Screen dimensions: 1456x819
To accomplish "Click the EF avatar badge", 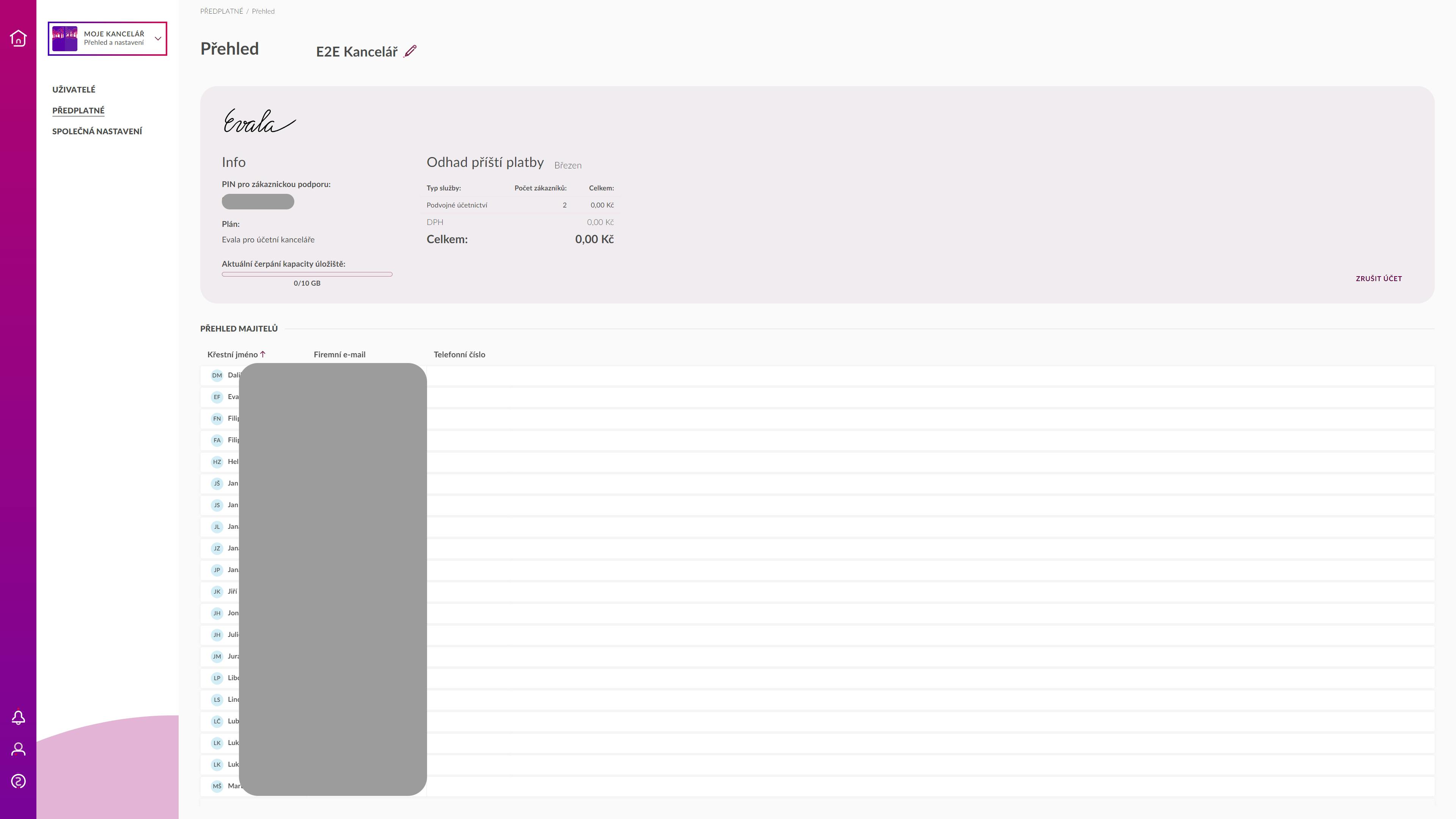I will point(217,397).
